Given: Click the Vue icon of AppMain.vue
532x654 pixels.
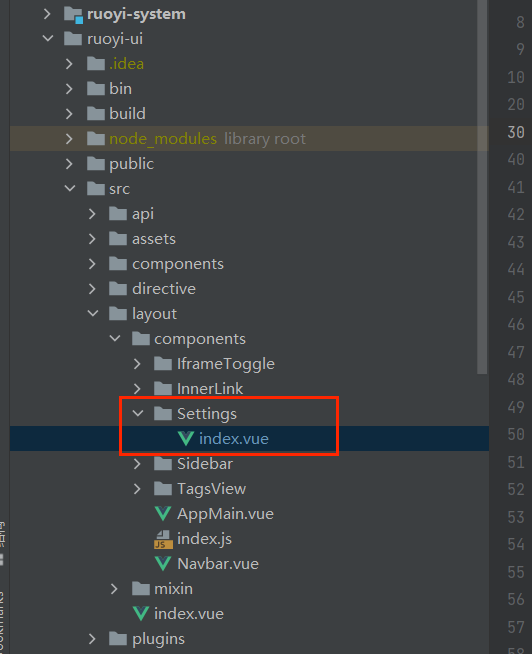Looking at the screenshot, I should (x=163, y=513).
